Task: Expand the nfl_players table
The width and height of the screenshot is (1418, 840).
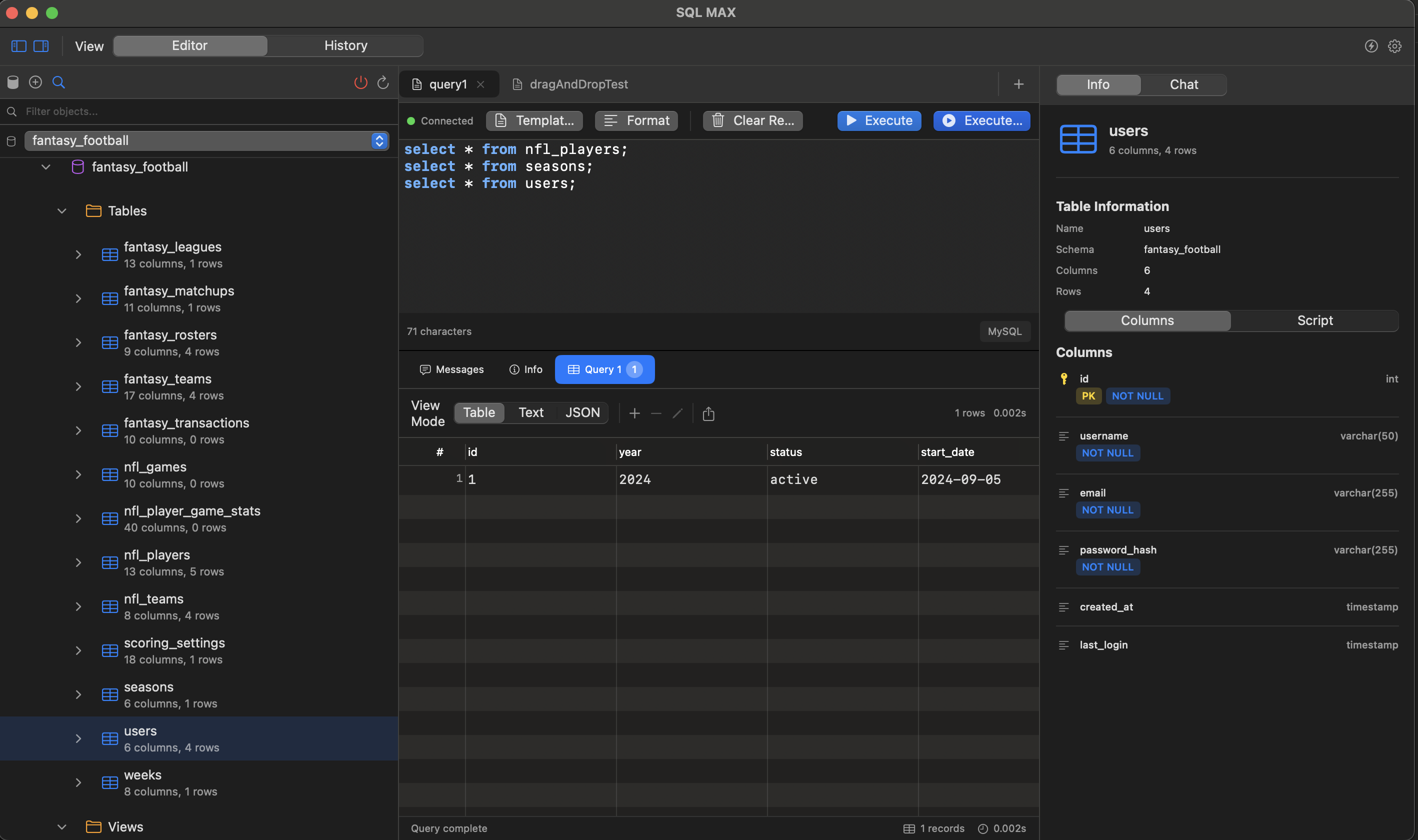Action: (78, 562)
